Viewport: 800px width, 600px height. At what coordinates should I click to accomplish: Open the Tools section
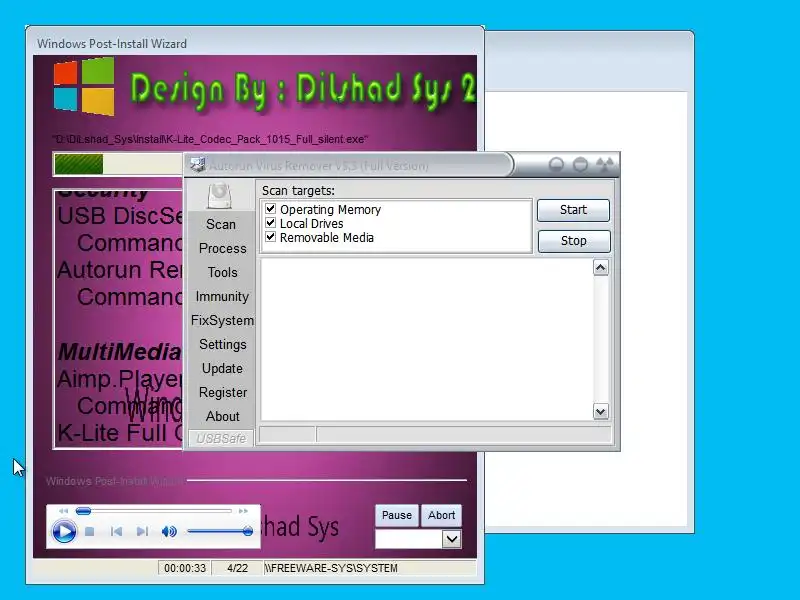tap(222, 272)
